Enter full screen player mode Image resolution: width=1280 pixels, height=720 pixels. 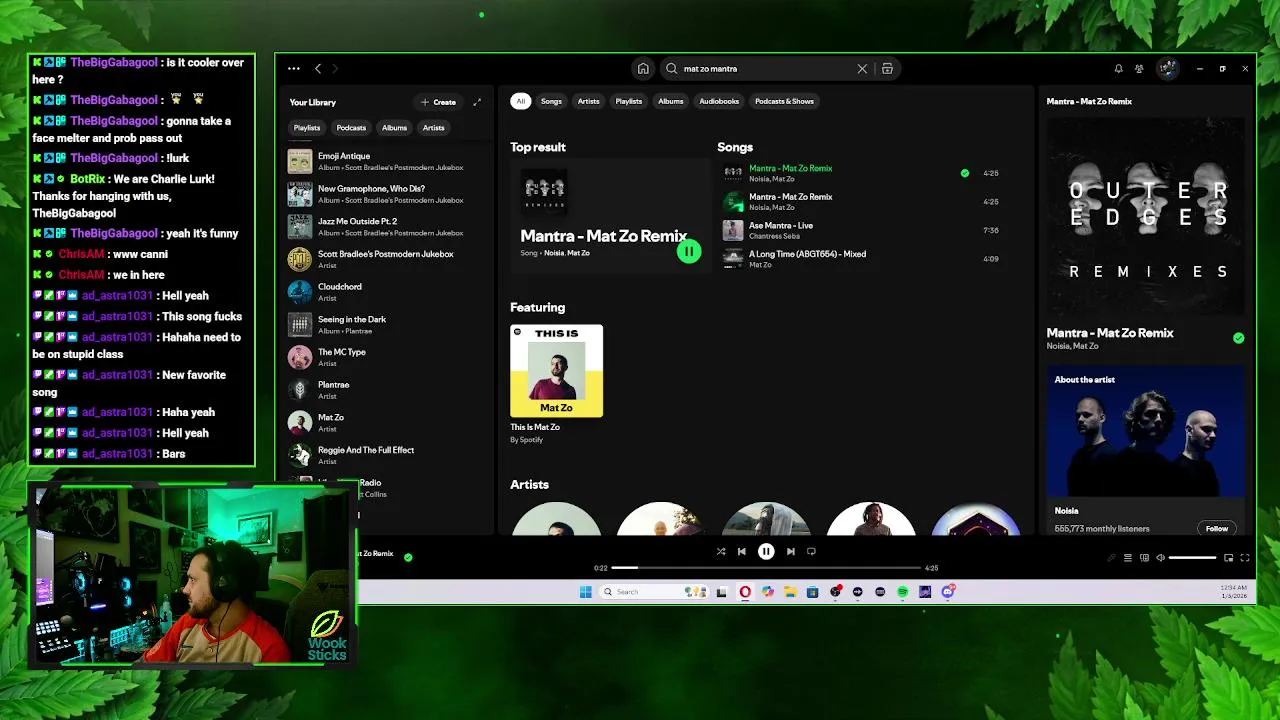point(1245,558)
